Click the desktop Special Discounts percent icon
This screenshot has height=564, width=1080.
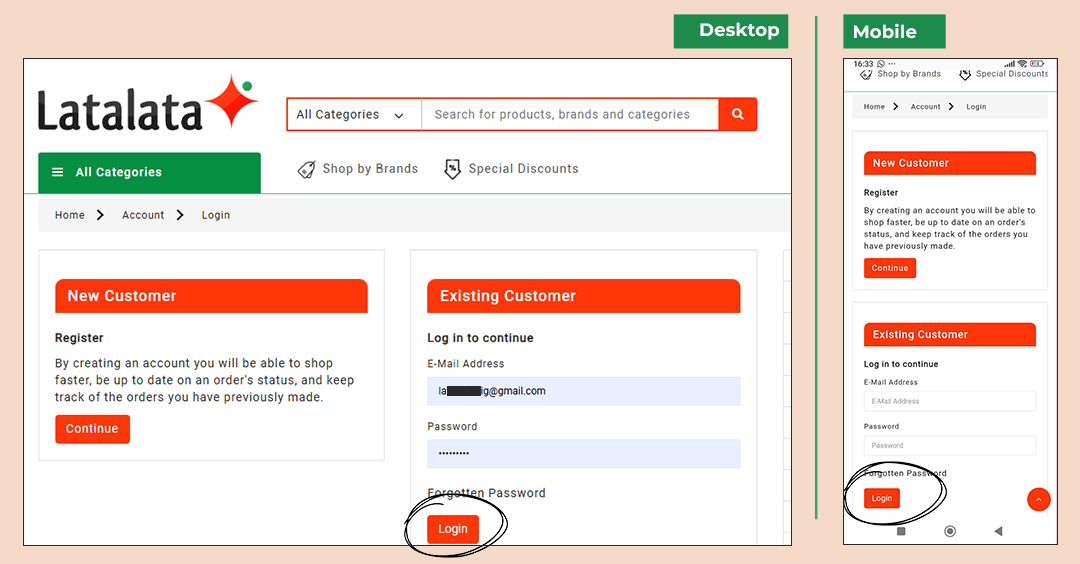[x=452, y=169]
